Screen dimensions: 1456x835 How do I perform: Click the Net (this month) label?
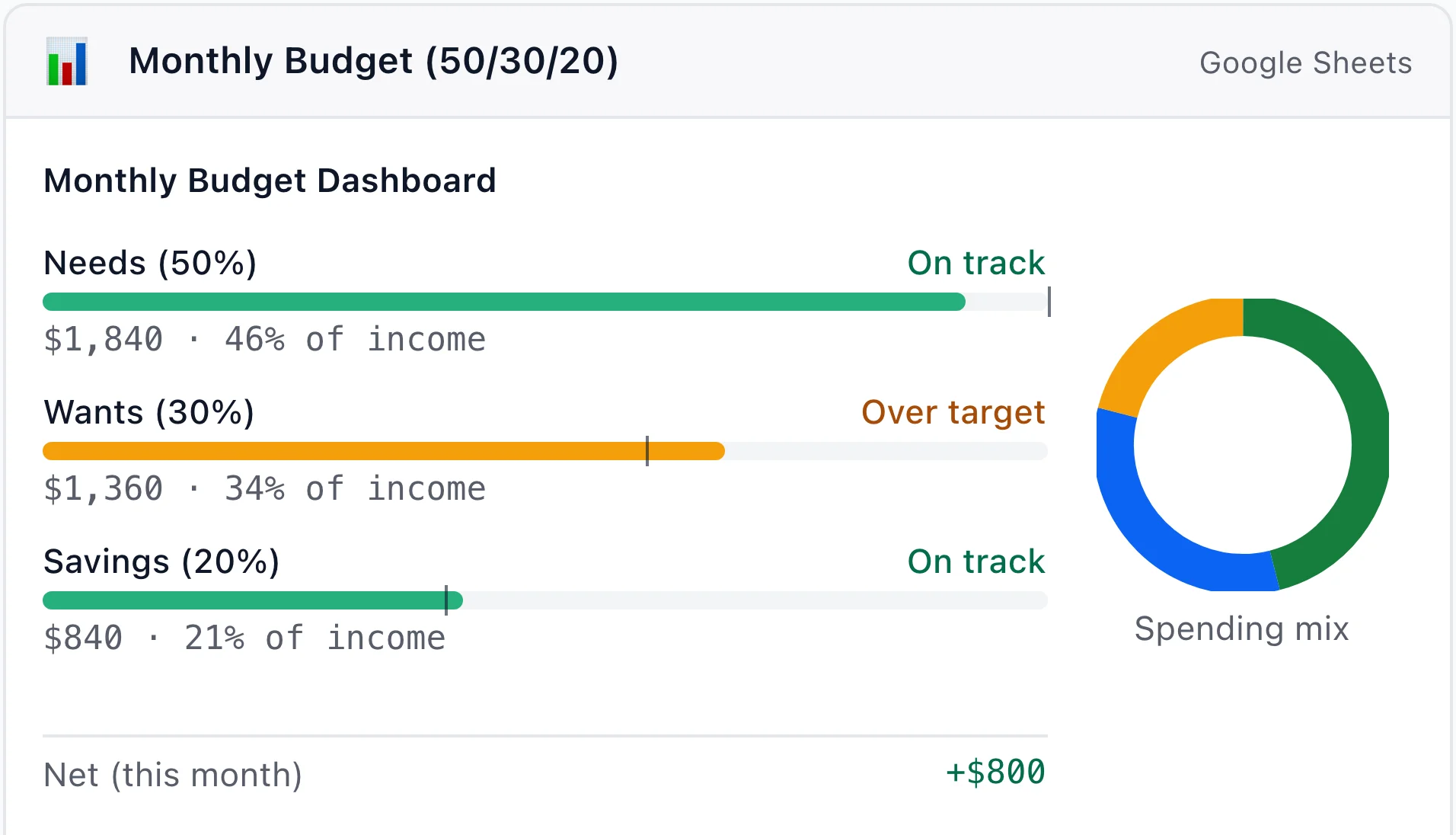pyautogui.click(x=173, y=775)
